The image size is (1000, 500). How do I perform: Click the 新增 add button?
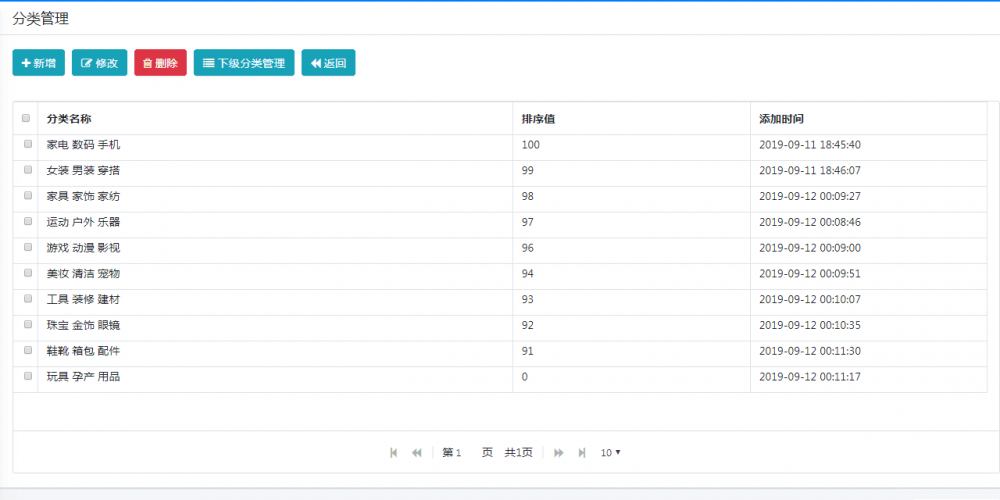pyautogui.click(x=38, y=62)
